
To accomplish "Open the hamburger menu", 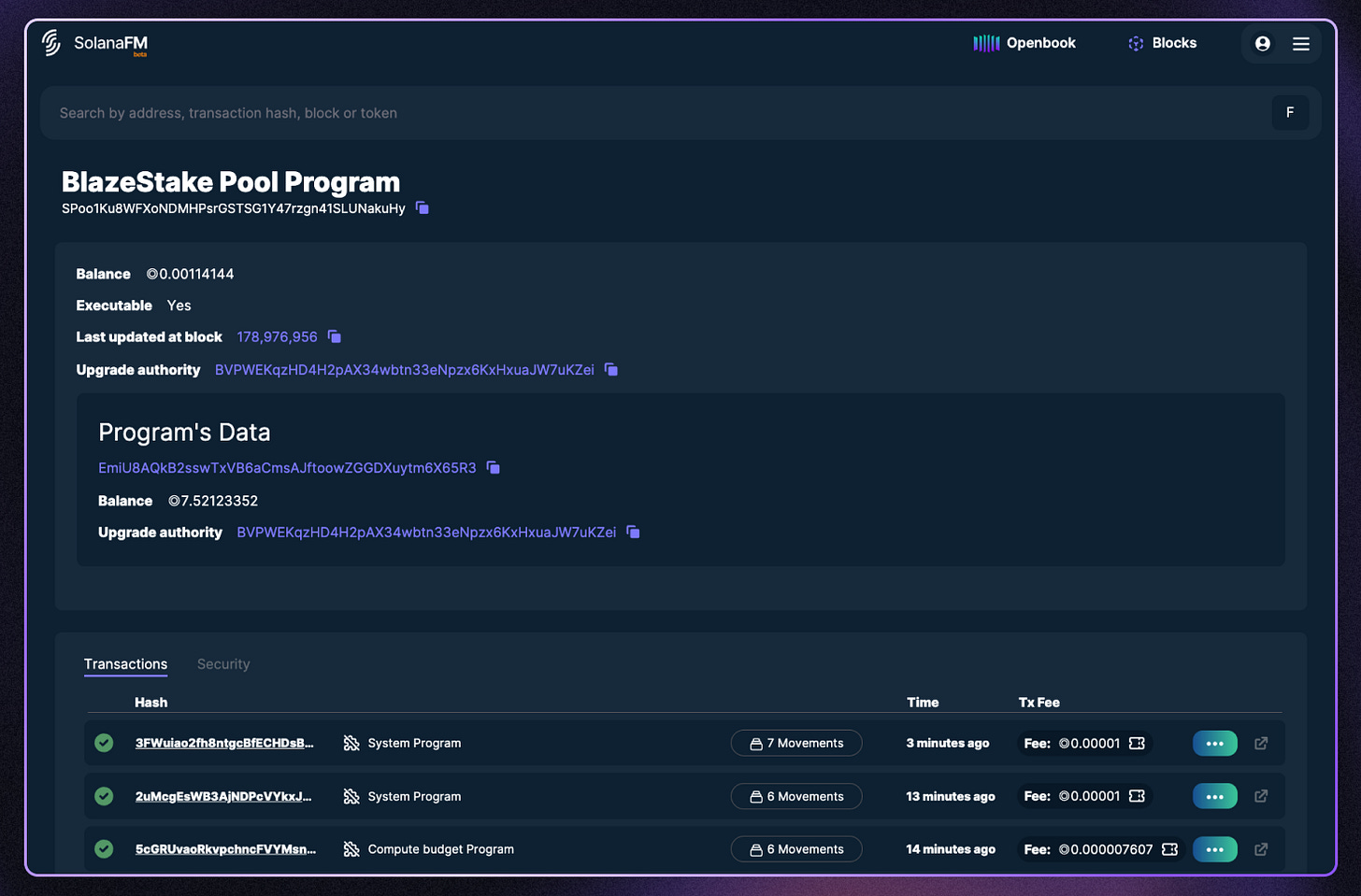I will click(x=1300, y=44).
